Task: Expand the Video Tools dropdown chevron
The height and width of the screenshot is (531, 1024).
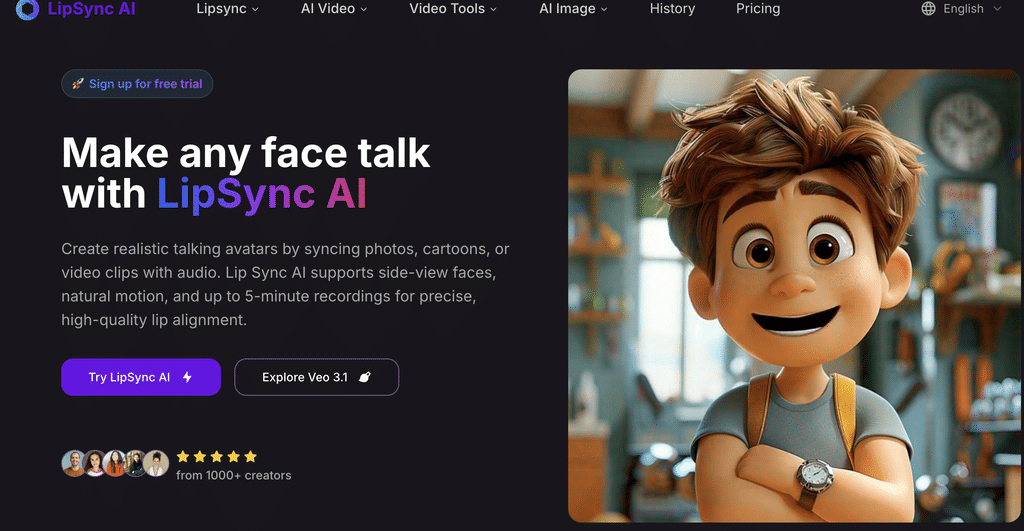Action: tap(494, 9)
